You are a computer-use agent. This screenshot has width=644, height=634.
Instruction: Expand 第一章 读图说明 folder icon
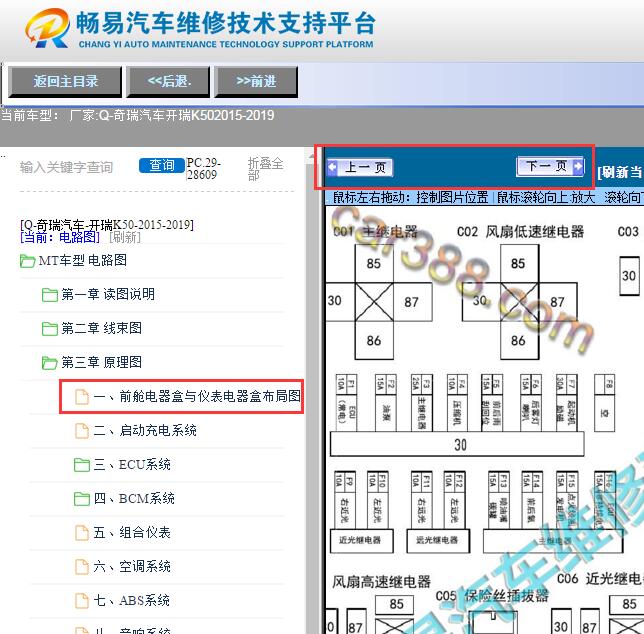click(x=50, y=295)
